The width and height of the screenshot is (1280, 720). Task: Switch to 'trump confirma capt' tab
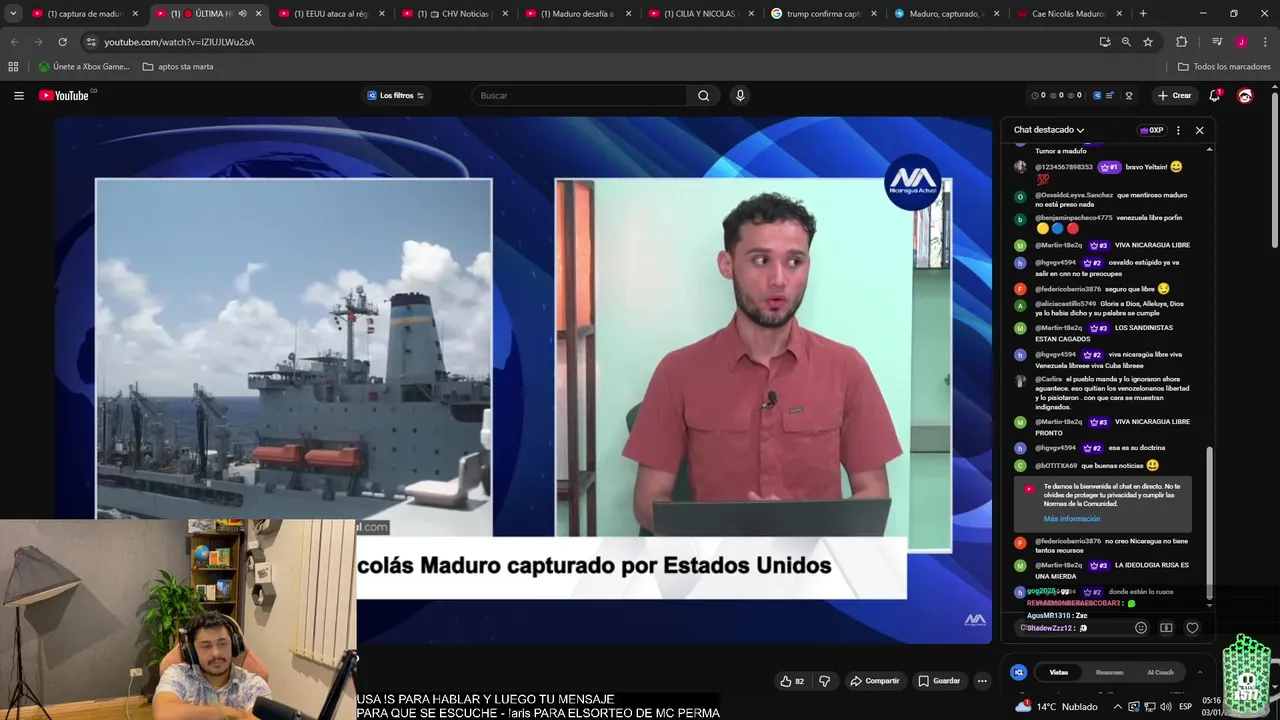(826, 14)
